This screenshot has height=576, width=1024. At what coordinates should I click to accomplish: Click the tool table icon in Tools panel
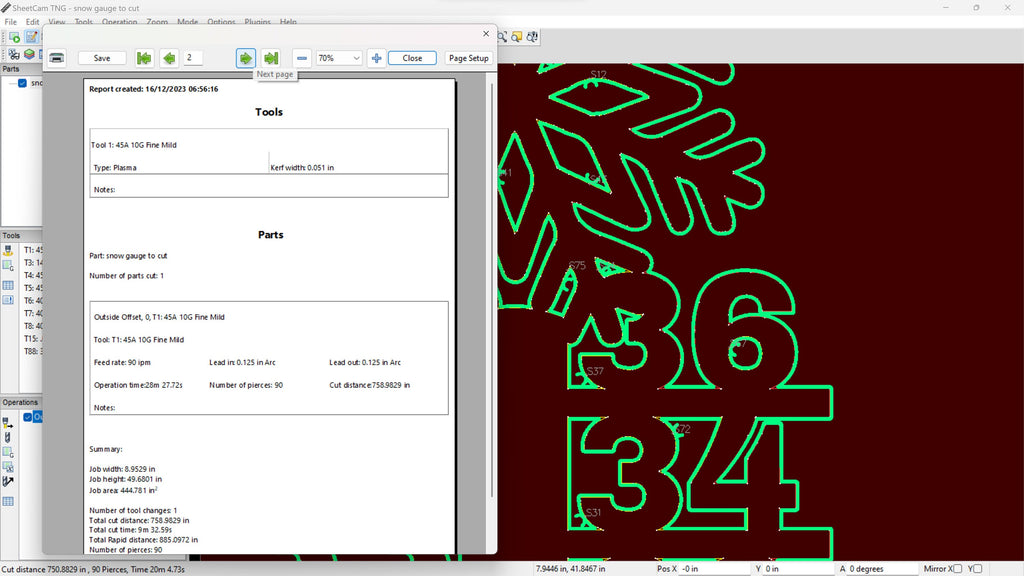(x=8, y=285)
